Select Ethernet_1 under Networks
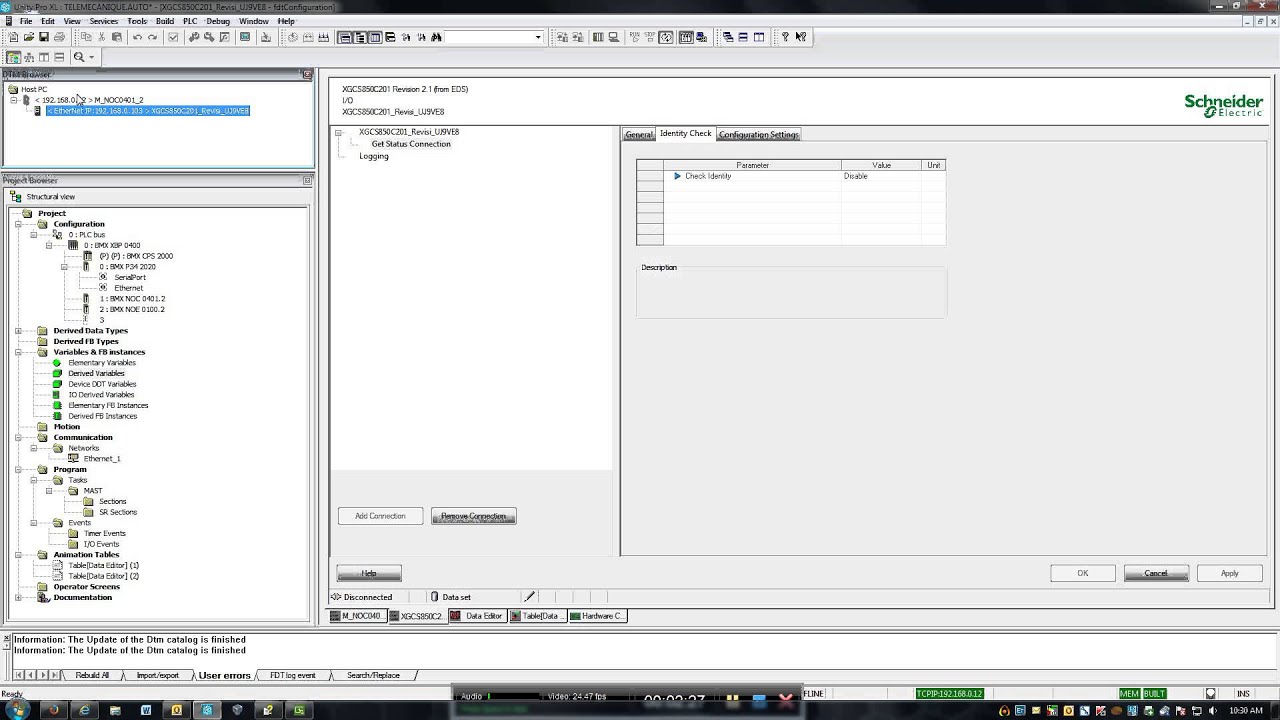Image resolution: width=1280 pixels, height=720 pixels. coord(102,459)
